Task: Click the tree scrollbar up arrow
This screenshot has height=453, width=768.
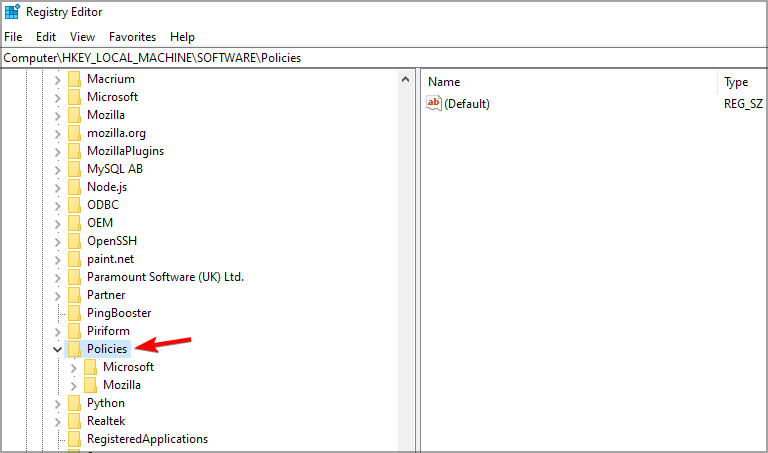Action: (x=405, y=79)
